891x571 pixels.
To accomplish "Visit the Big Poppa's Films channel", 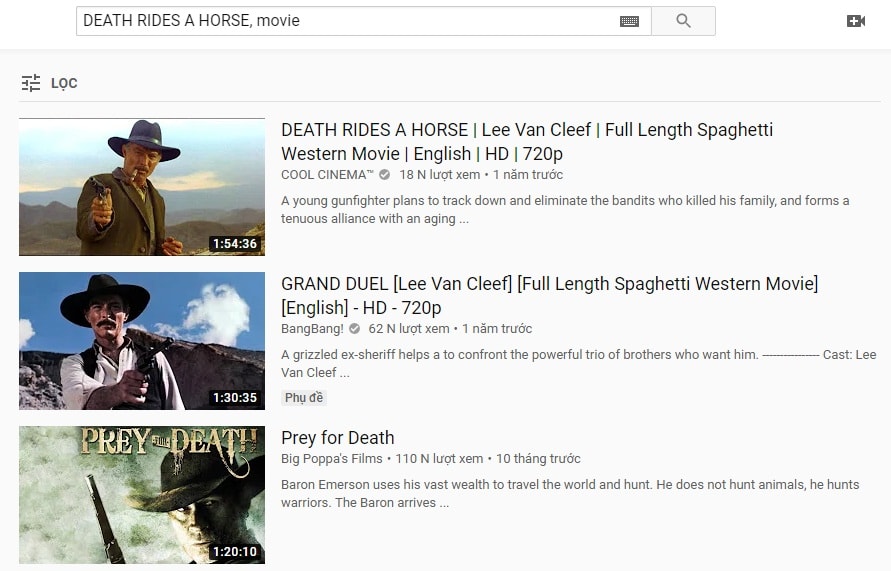I will click(332, 459).
